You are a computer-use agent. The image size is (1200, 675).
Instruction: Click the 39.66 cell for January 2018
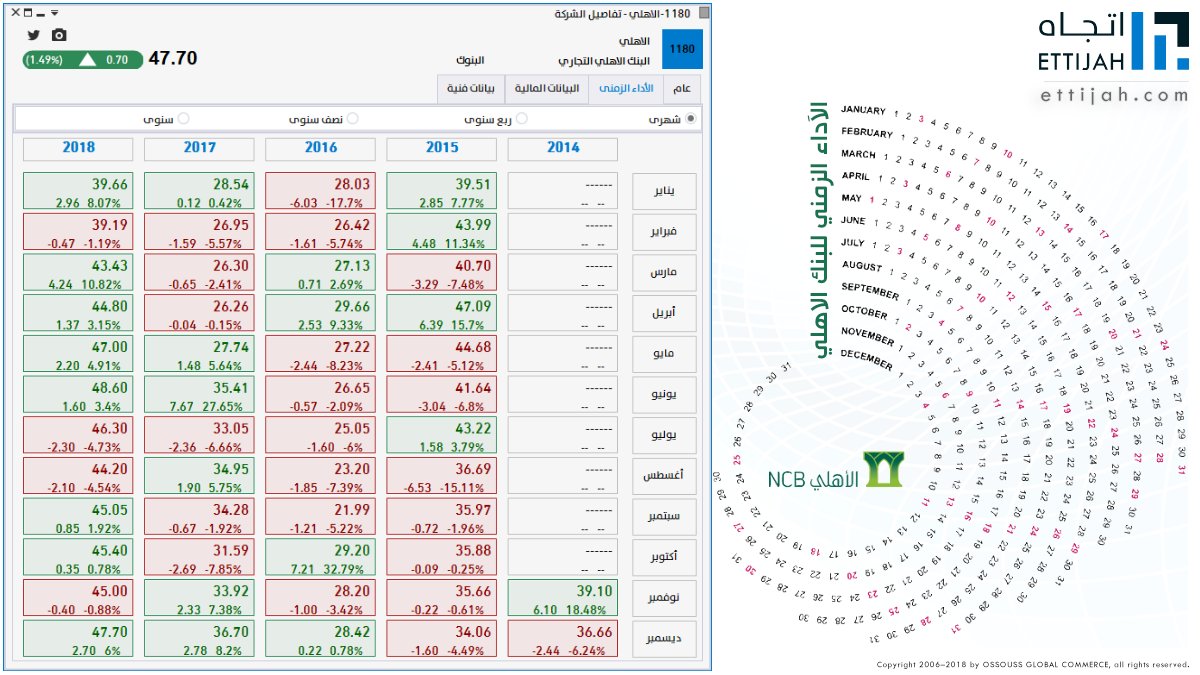pyautogui.click(x=78, y=192)
